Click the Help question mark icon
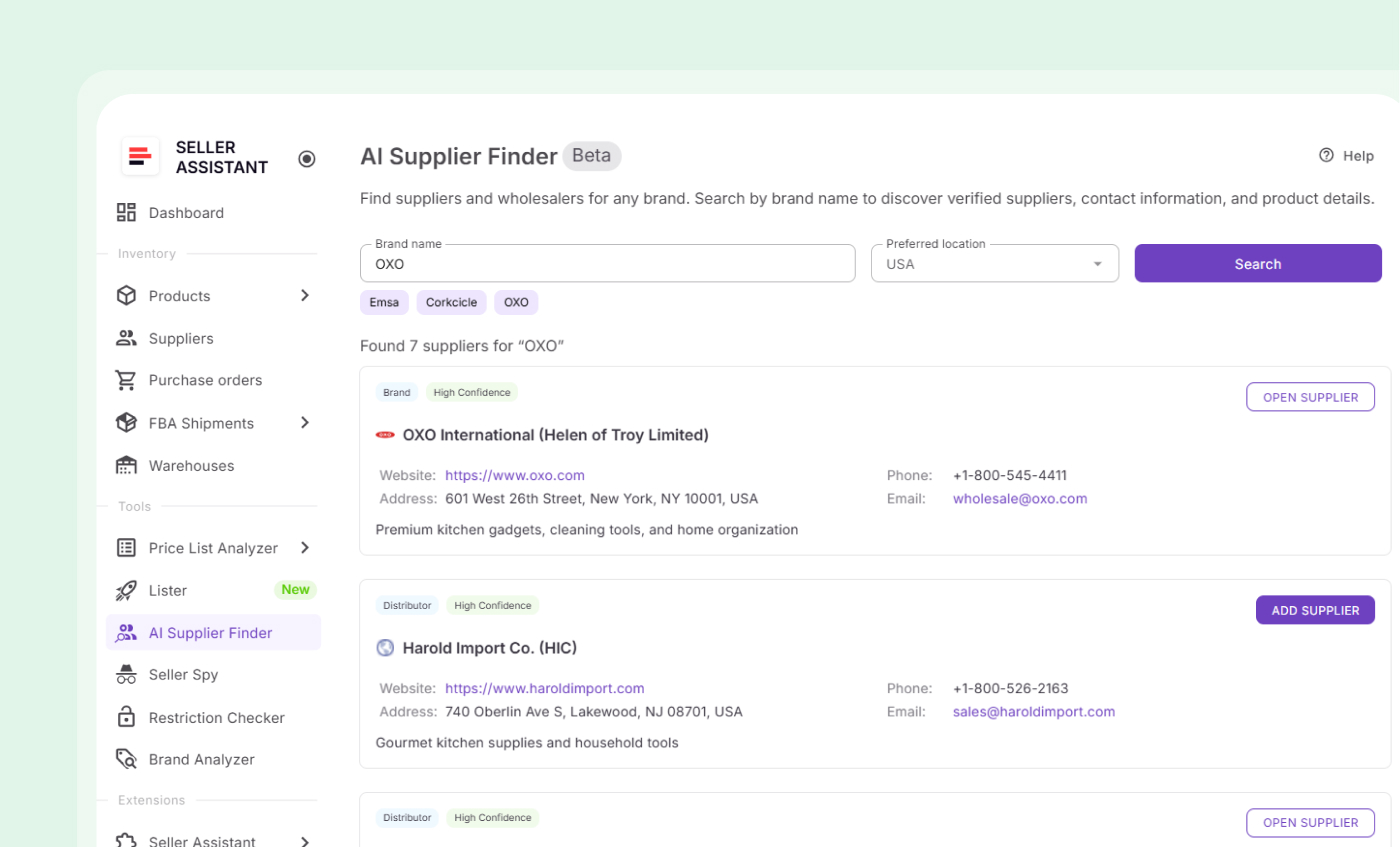 coord(1327,156)
